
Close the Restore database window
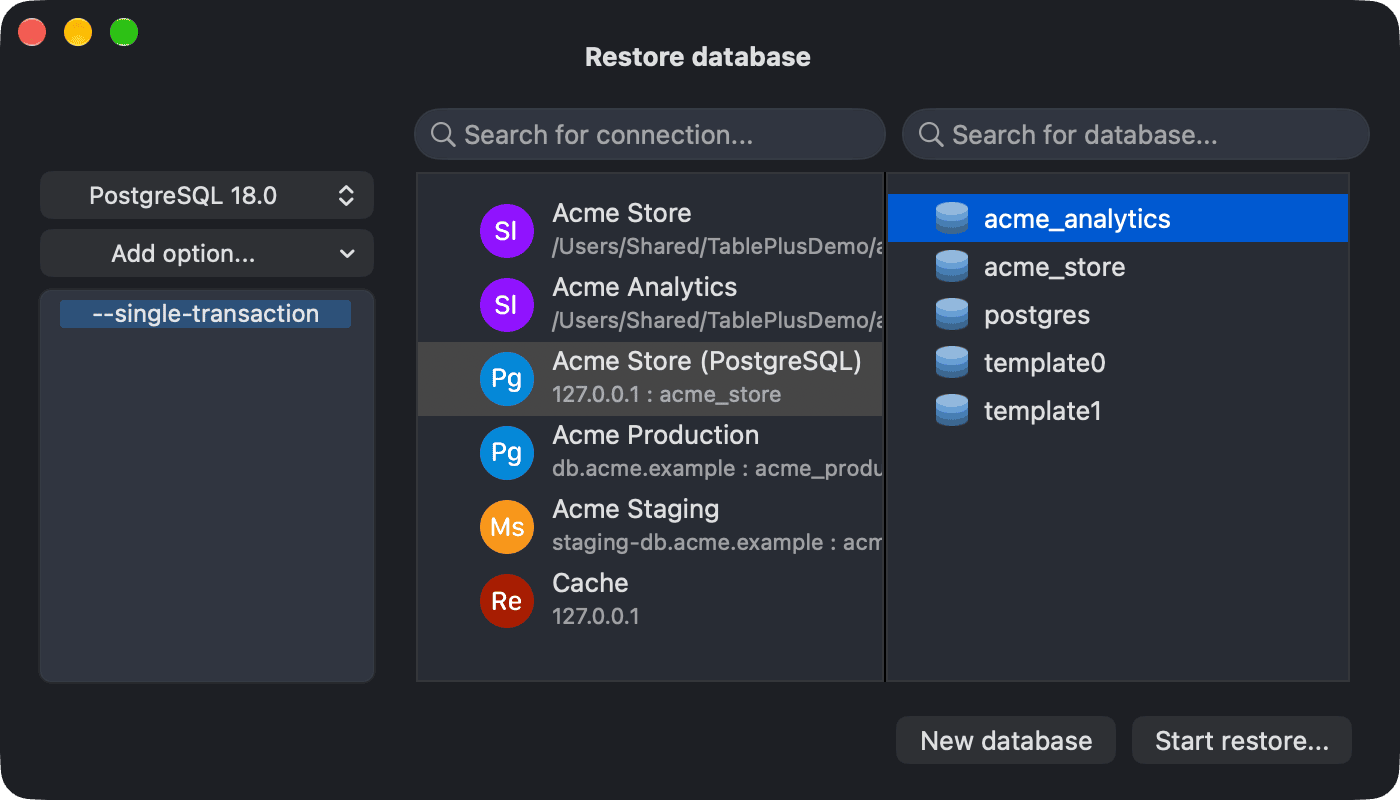pyautogui.click(x=32, y=32)
